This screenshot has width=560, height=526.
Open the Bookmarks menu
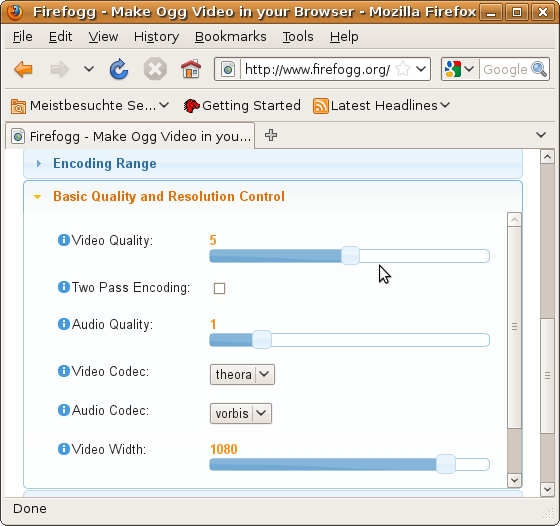click(230, 37)
